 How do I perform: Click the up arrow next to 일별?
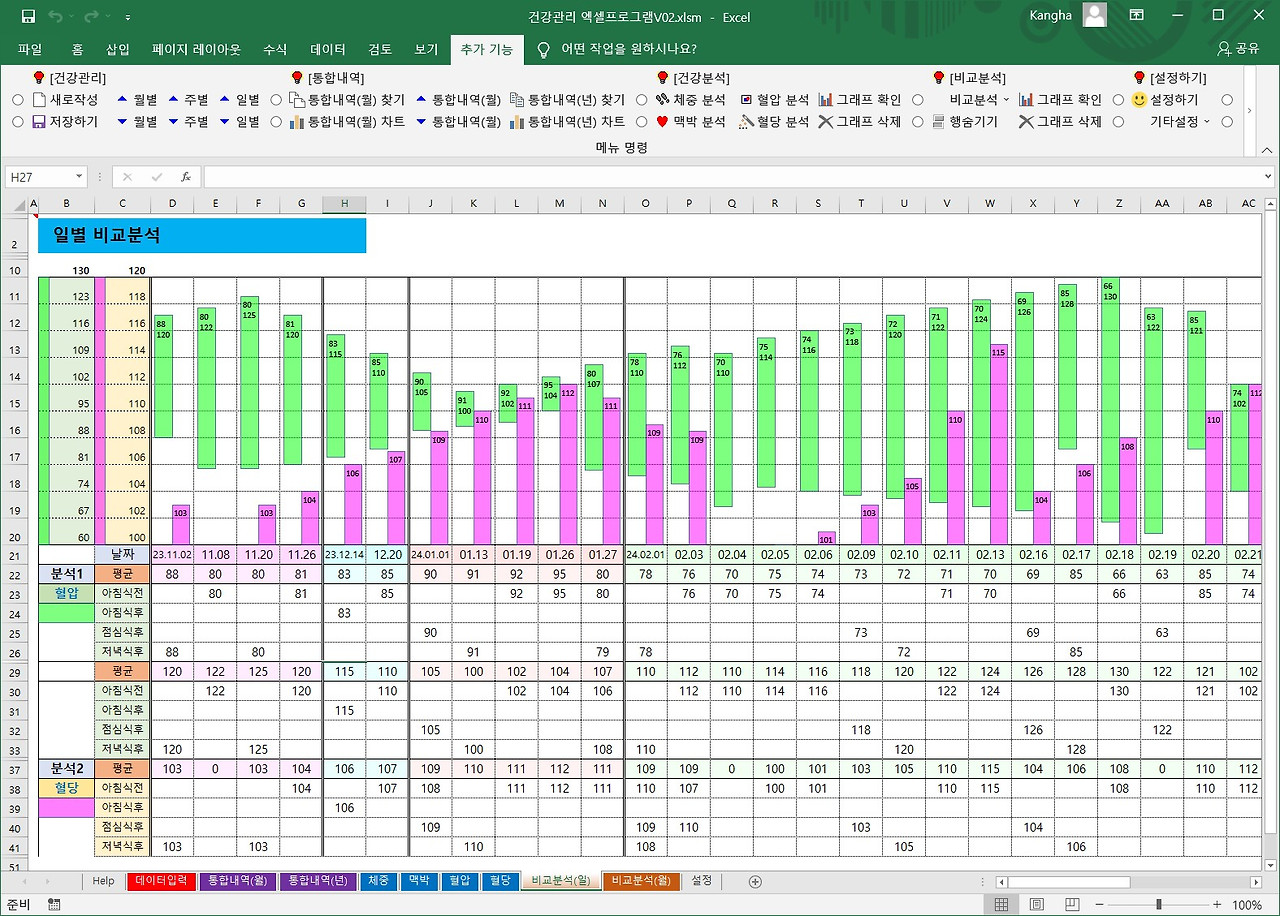tap(225, 100)
